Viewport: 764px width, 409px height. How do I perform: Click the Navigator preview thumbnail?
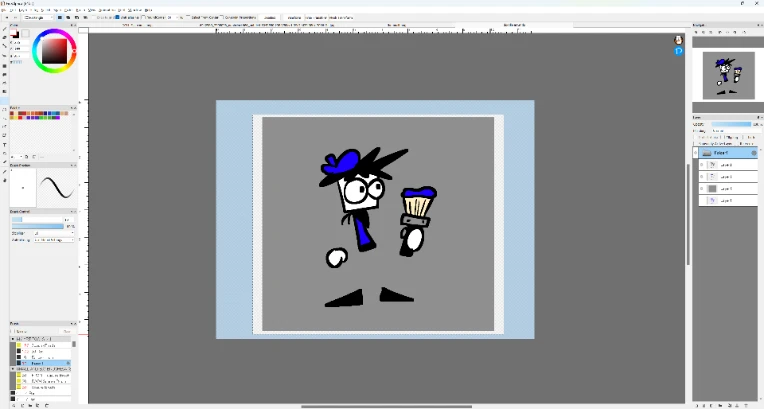[x=728, y=76]
